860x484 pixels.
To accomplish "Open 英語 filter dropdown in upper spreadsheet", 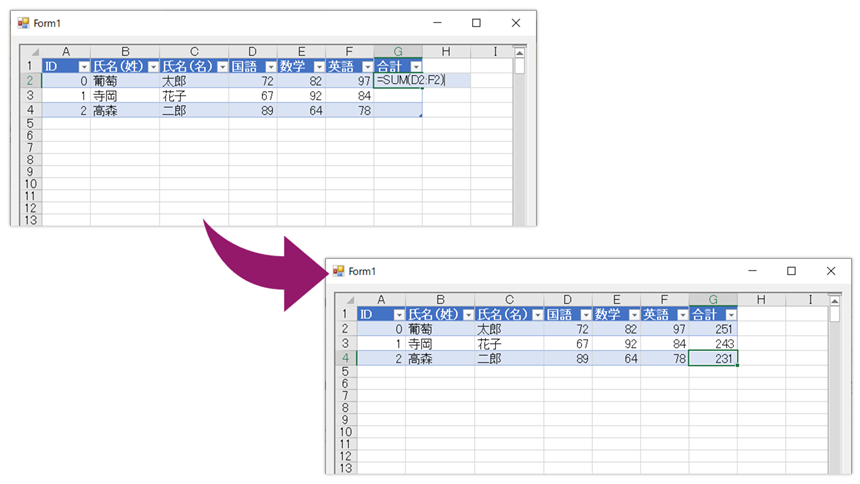I will coord(364,67).
